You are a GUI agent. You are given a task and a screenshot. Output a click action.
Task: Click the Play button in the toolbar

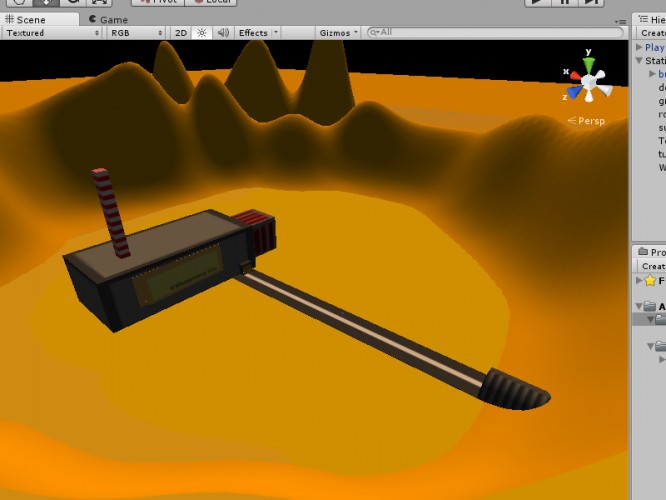pos(537,3)
